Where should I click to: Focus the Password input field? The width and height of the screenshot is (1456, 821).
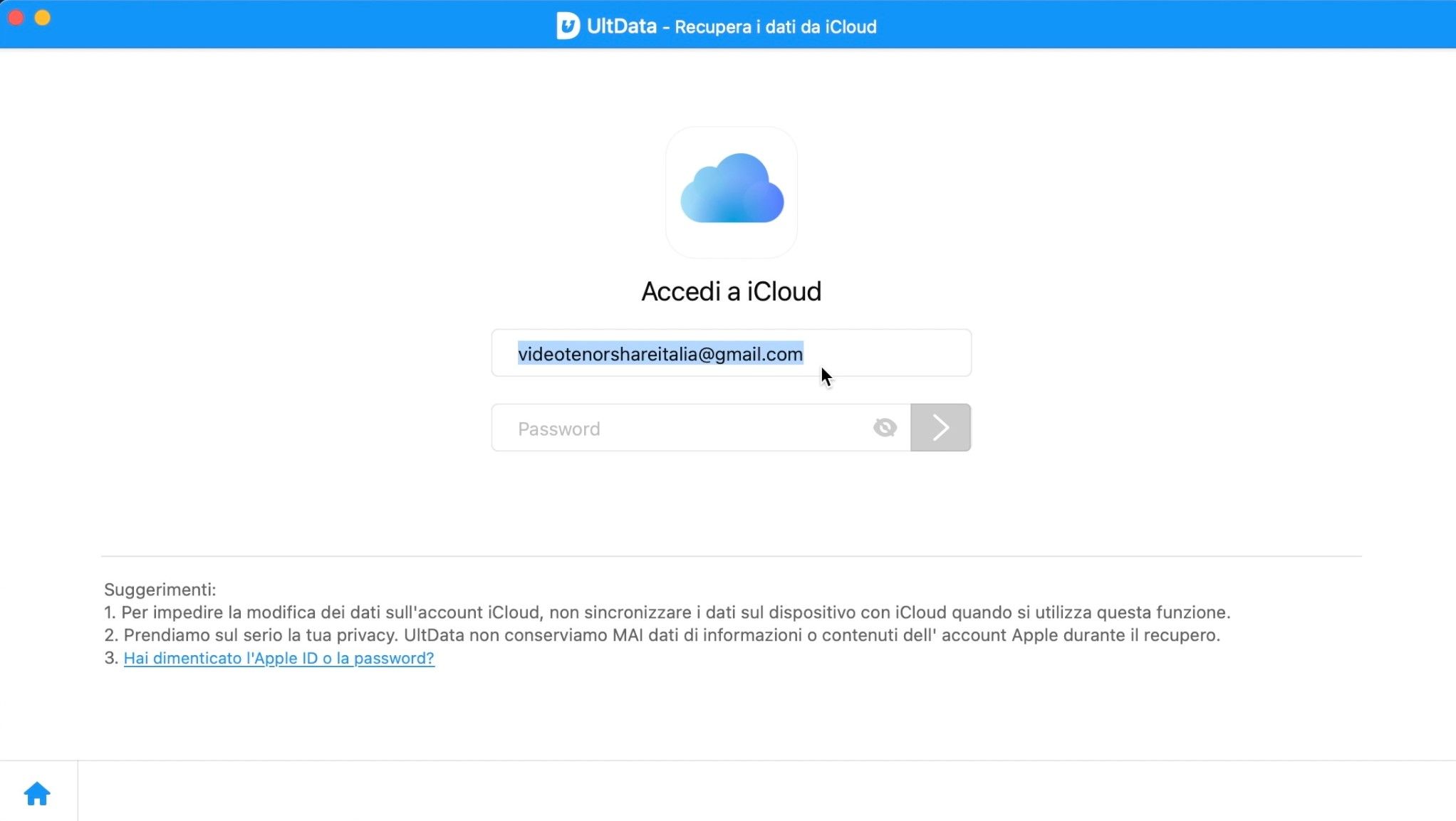click(x=701, y=427)
